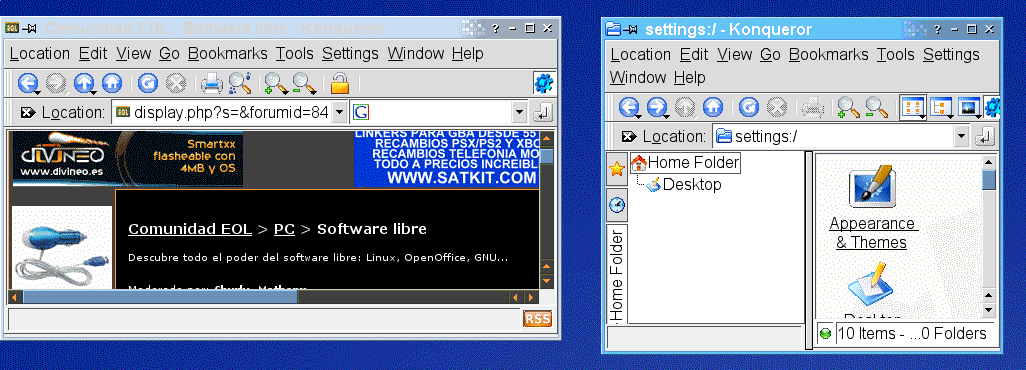
Task: Click green link-view indicator in status bar
Action: [825, 334]
